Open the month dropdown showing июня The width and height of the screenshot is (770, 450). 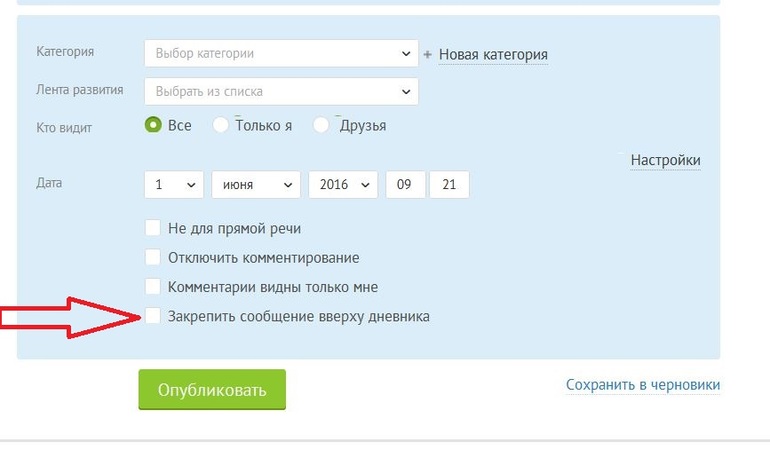click(255, 185)
